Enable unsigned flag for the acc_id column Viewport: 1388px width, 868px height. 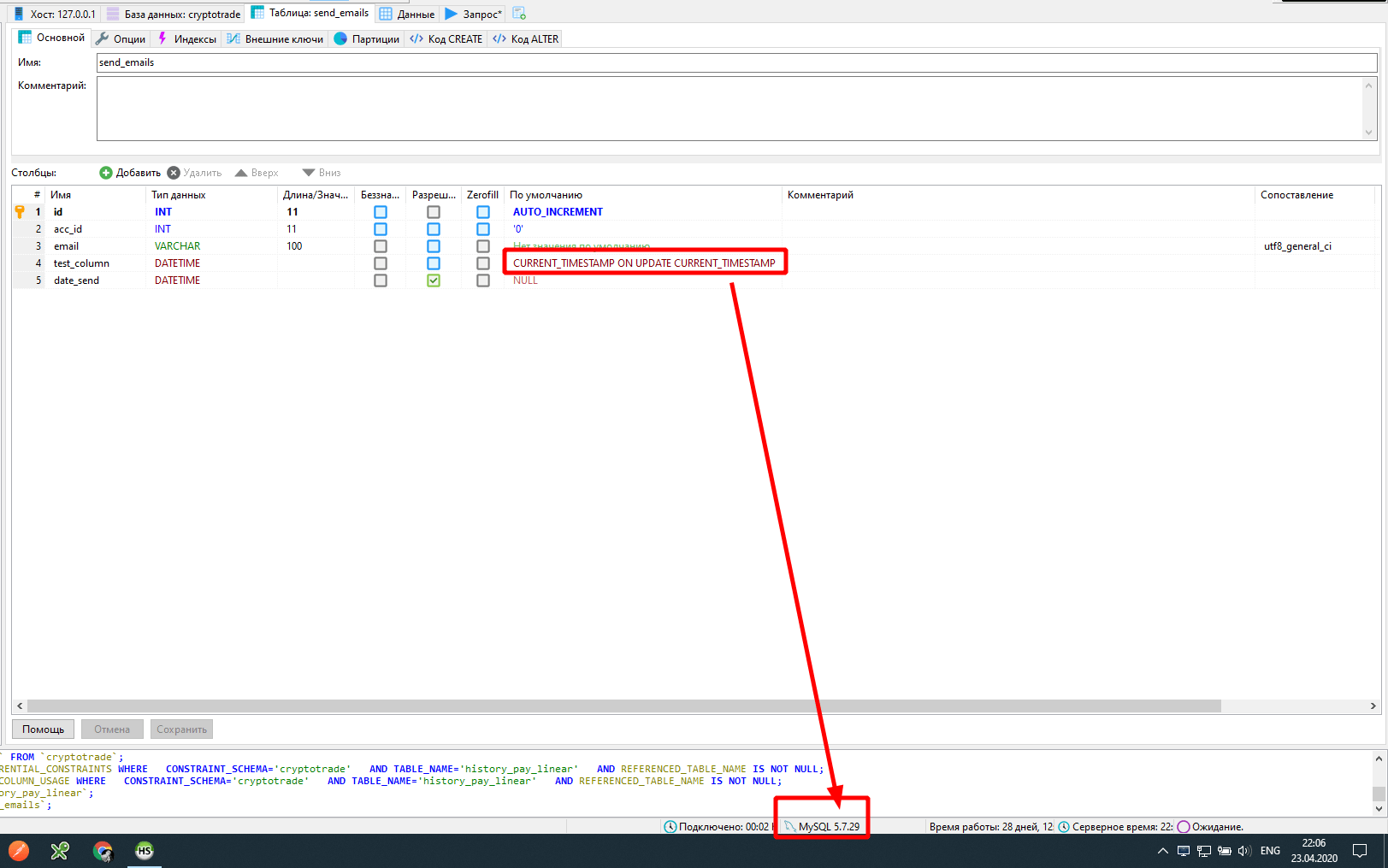[x=380, y=228]
